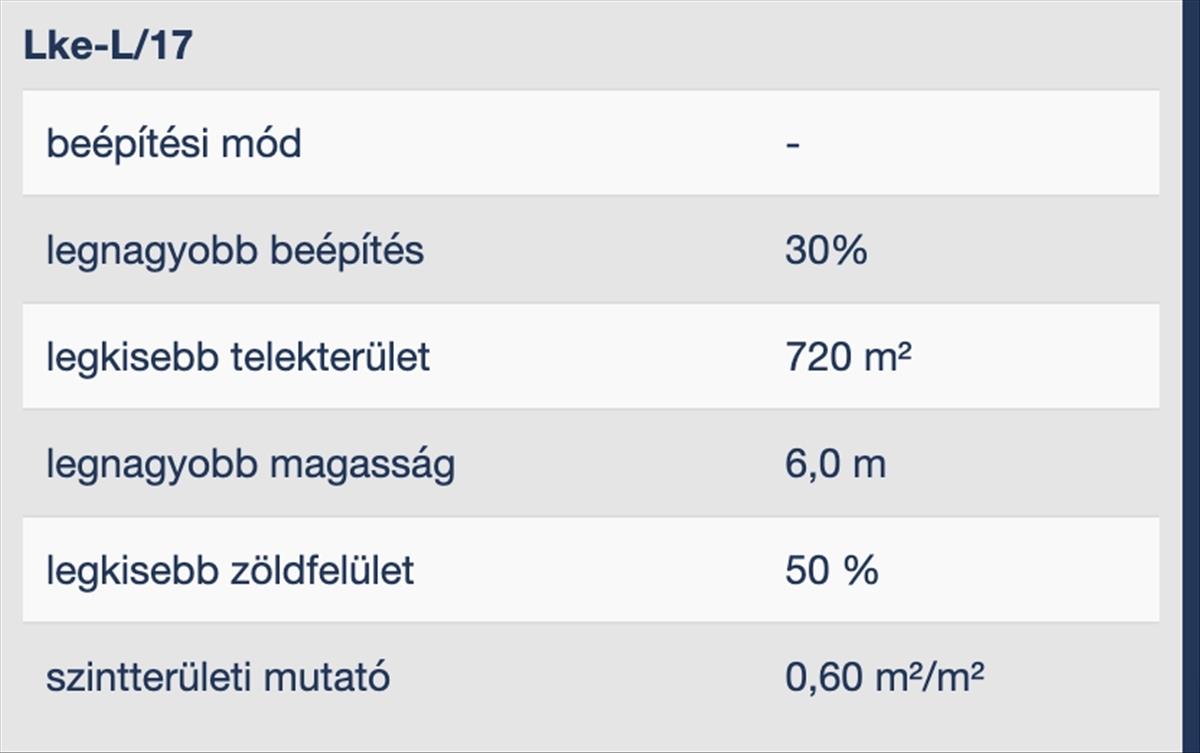
Task: Click the 6,0 m height value
Action: click(835, 464)
